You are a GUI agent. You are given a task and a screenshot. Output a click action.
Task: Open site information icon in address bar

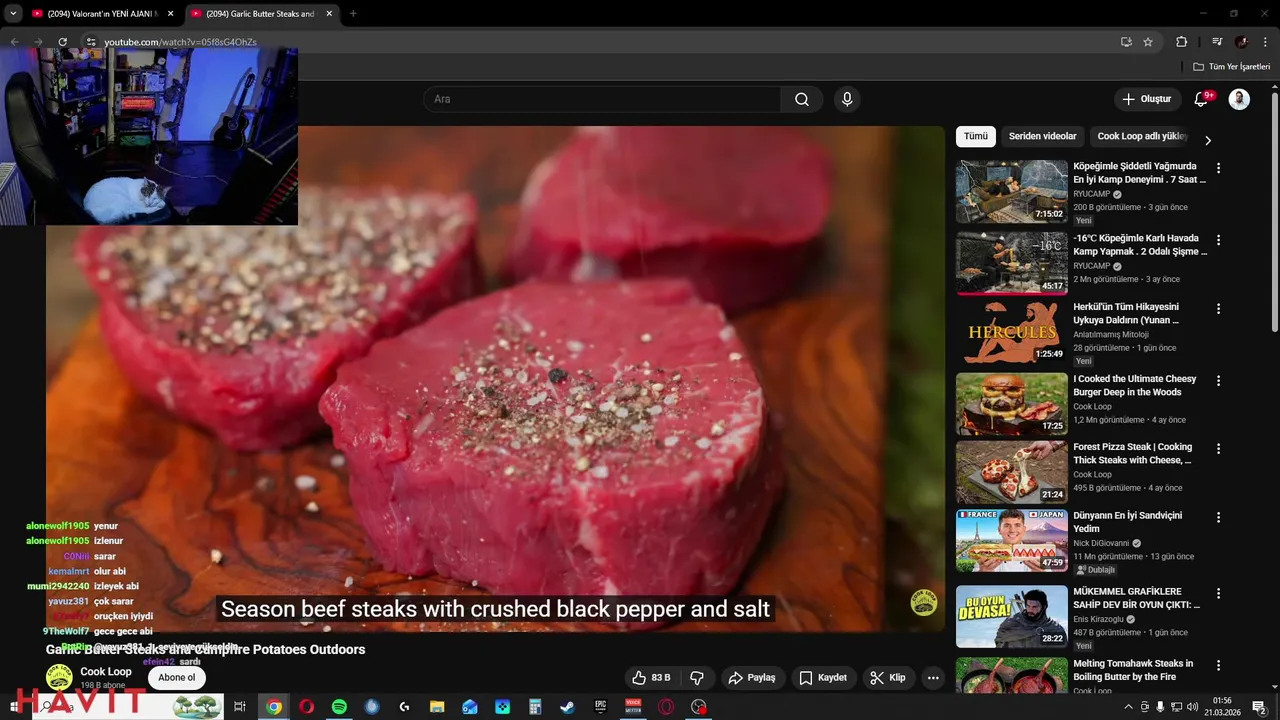click(x=91, y=42)
